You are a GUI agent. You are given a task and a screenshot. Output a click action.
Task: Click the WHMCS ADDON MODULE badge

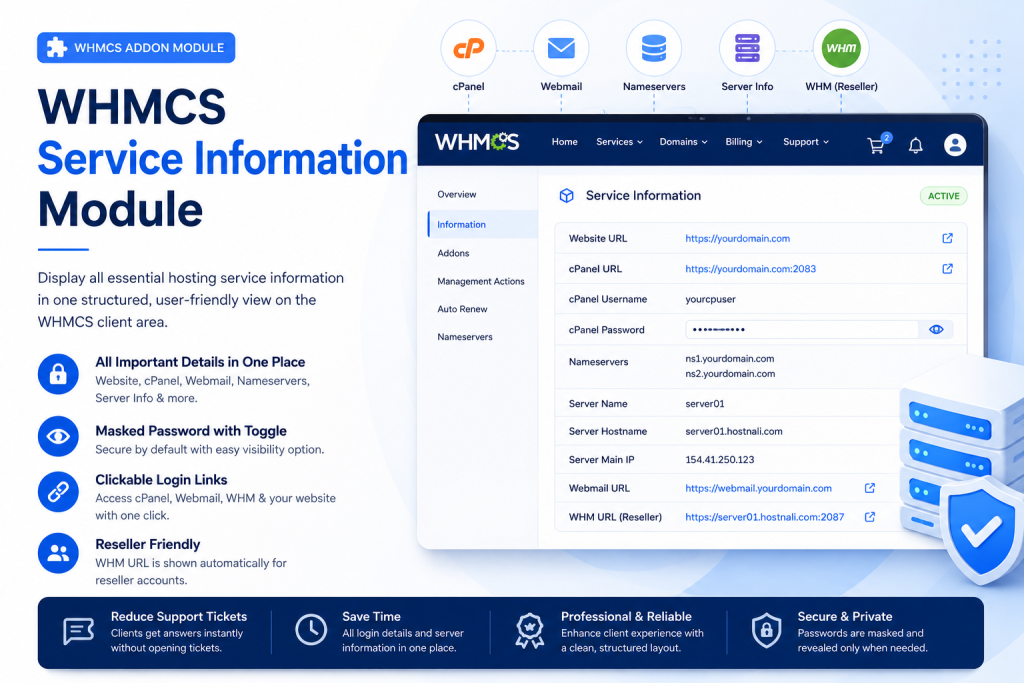pos(136,48)
